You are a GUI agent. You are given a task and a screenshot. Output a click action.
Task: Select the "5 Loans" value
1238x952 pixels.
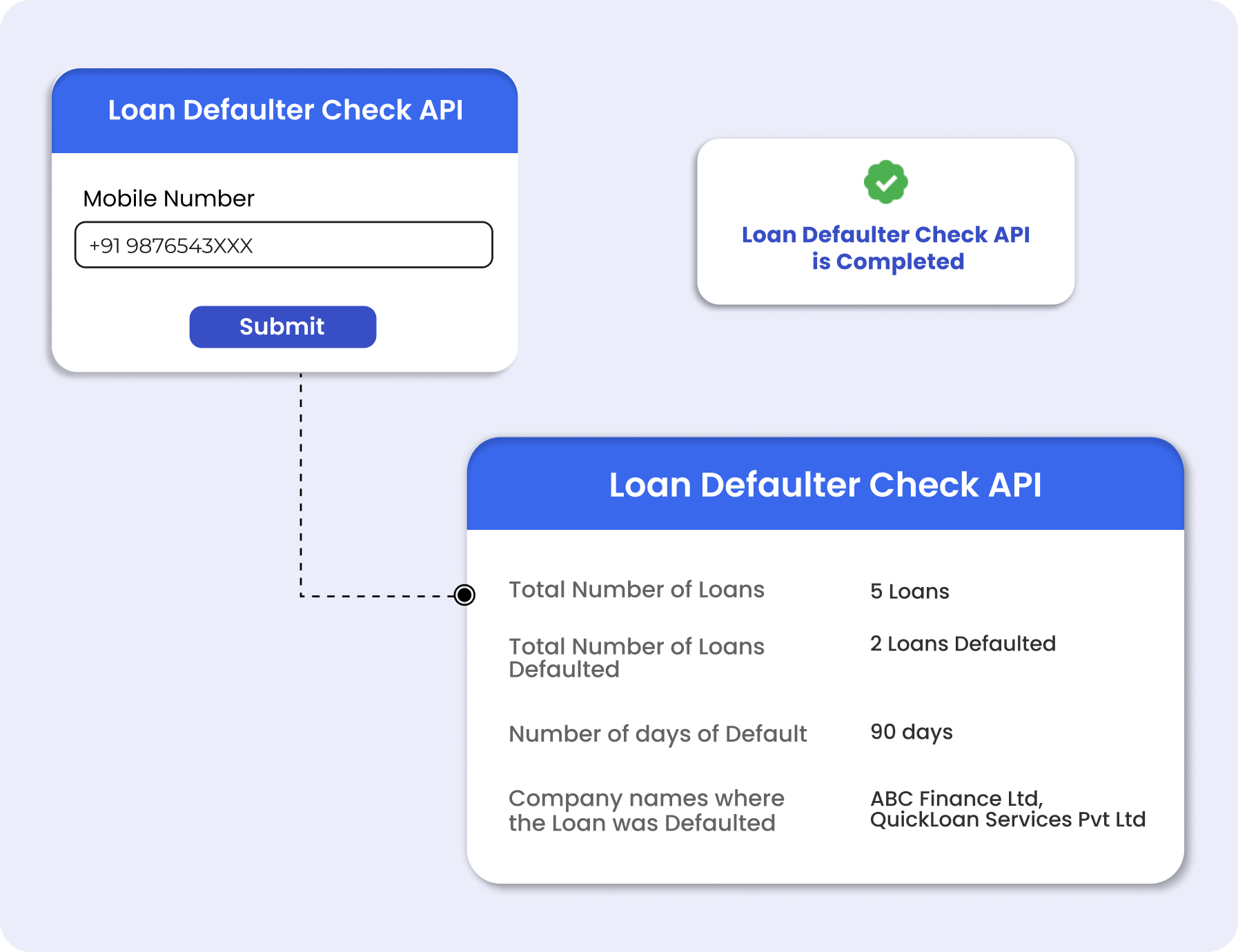910,591
